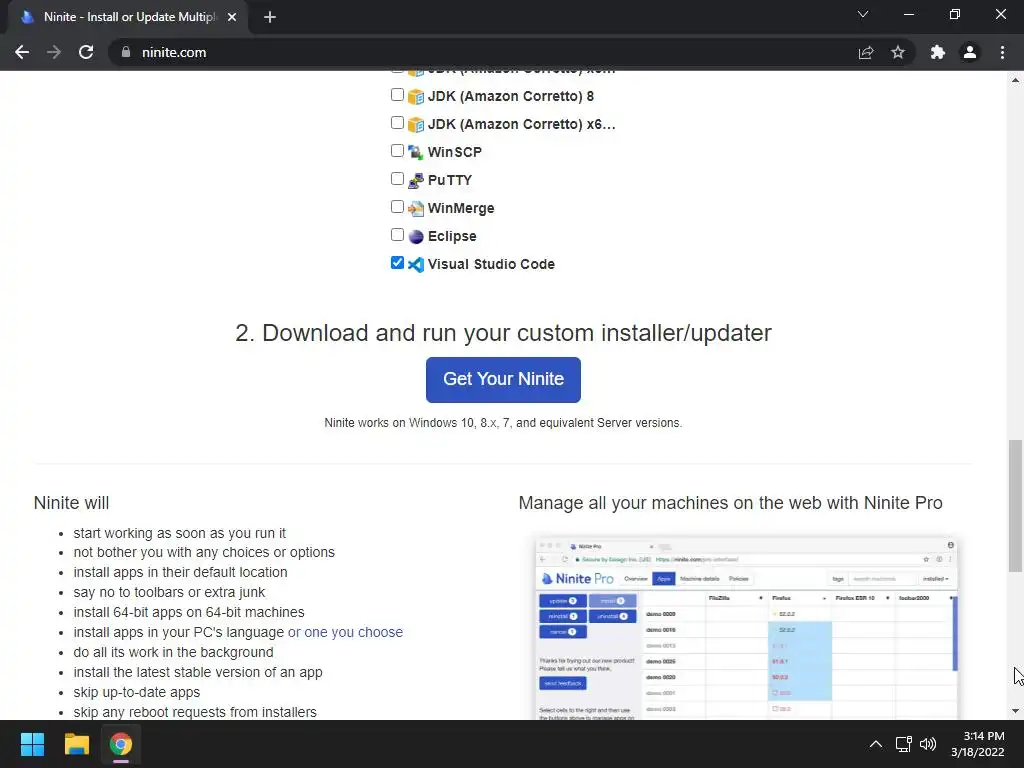Click 'skip up-to-date apps' bullet
The height and width of the screenshot is (768, 1024).
tap(136, 692)
